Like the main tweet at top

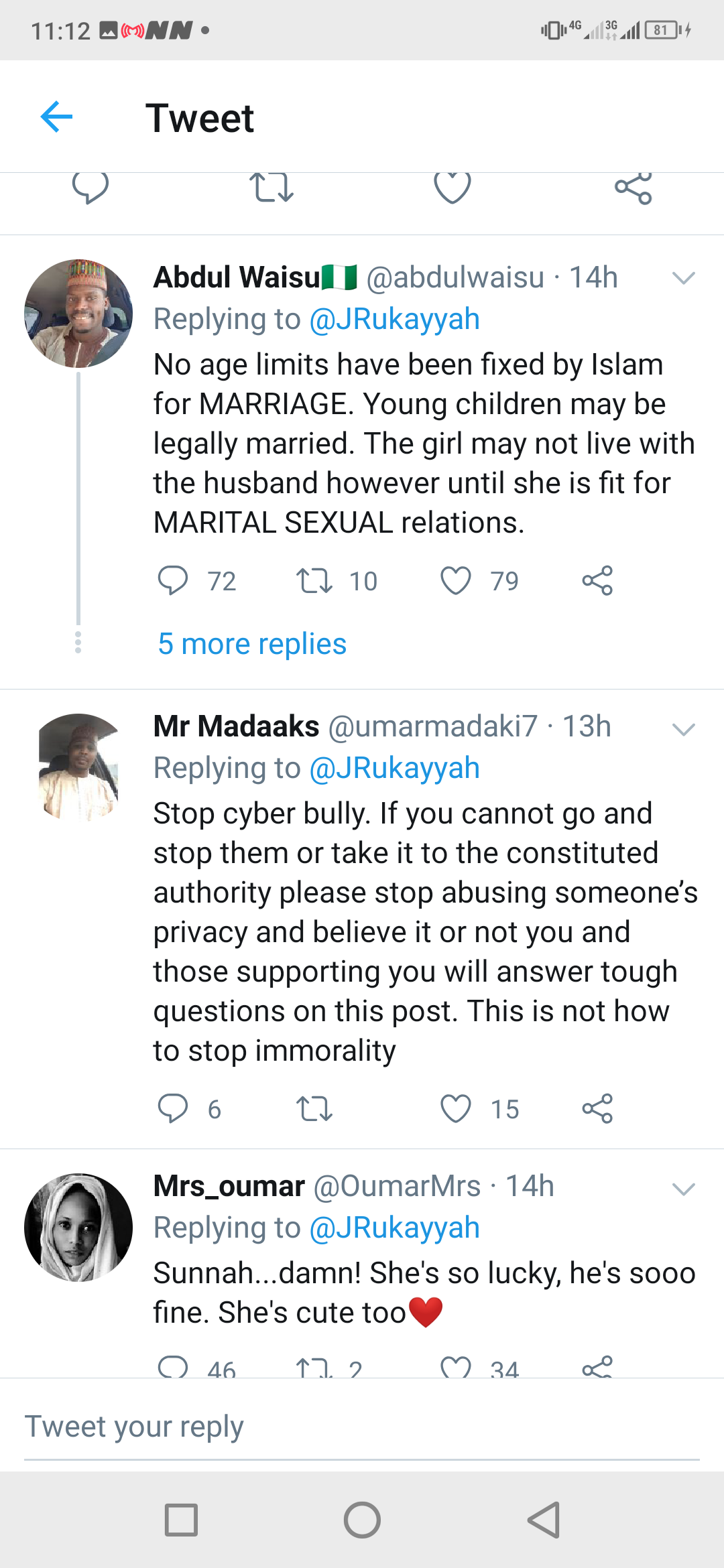(x=452, y=188)
